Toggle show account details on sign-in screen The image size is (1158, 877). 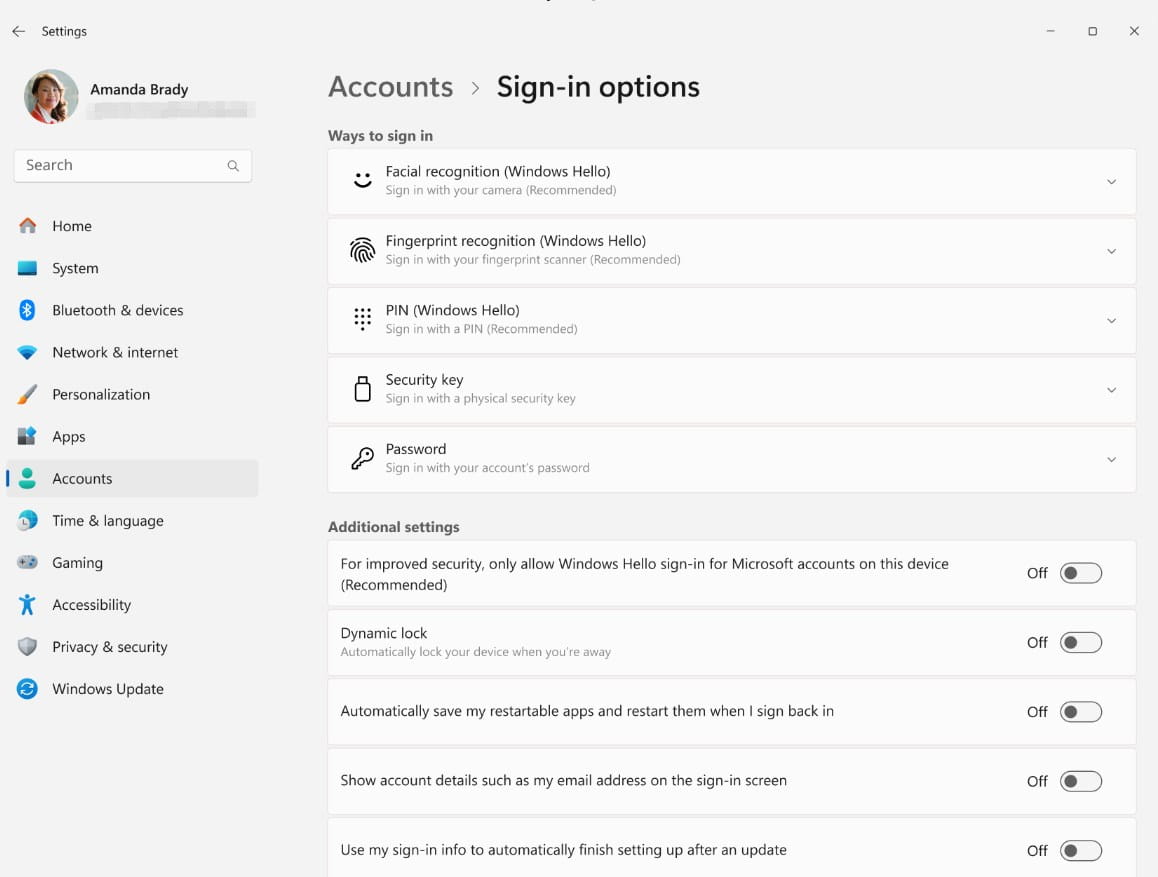click(x=1080, y=781)
